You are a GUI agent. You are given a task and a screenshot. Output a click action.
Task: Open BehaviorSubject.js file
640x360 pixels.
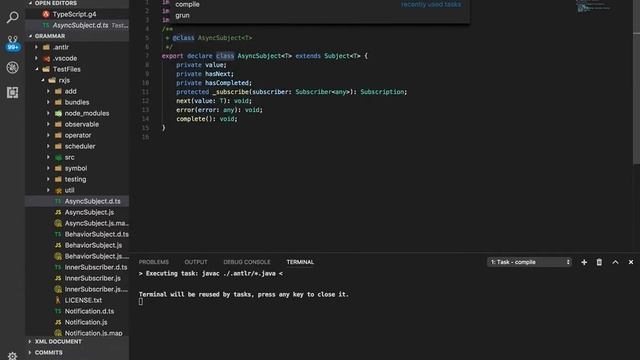pyautogui.click(x=93, y=245)
